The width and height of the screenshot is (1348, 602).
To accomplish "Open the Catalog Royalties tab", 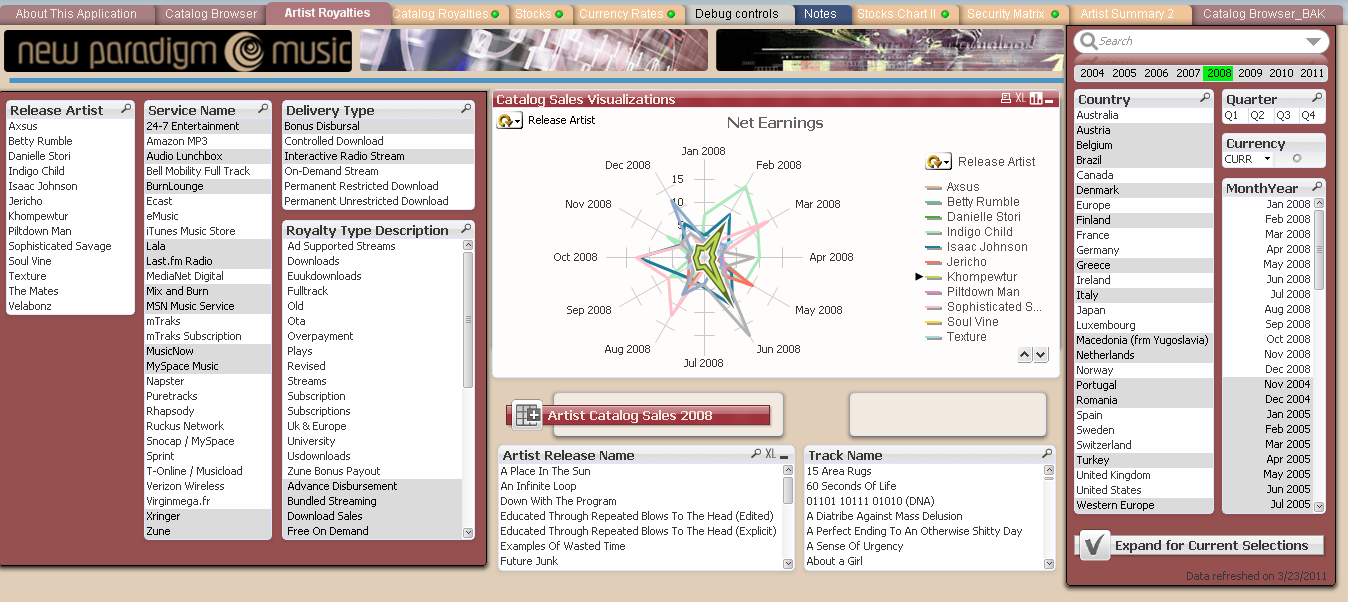I will click(446, 14).
